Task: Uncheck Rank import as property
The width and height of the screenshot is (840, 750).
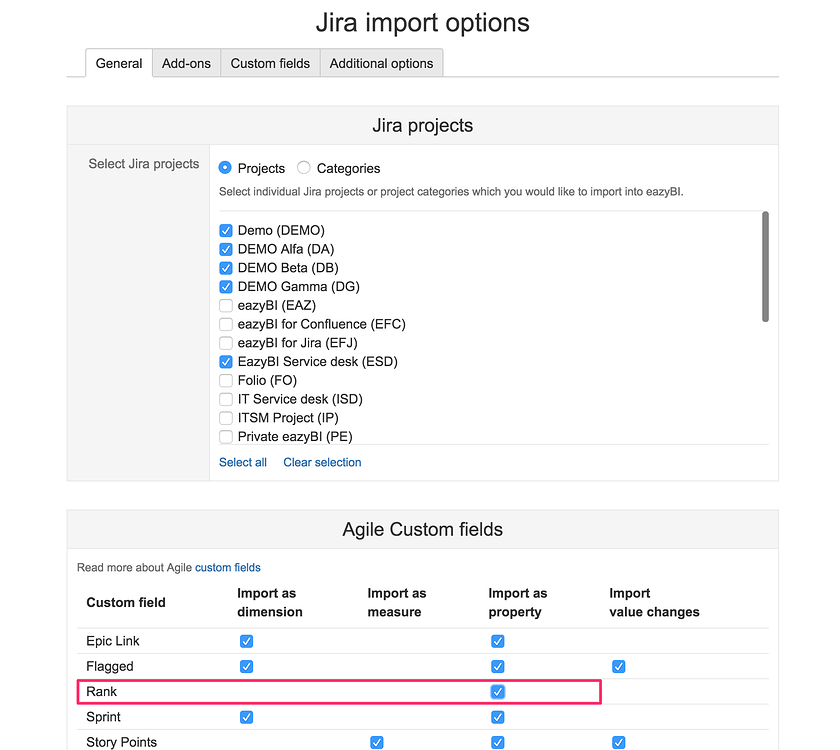Action: click(497, 691)
